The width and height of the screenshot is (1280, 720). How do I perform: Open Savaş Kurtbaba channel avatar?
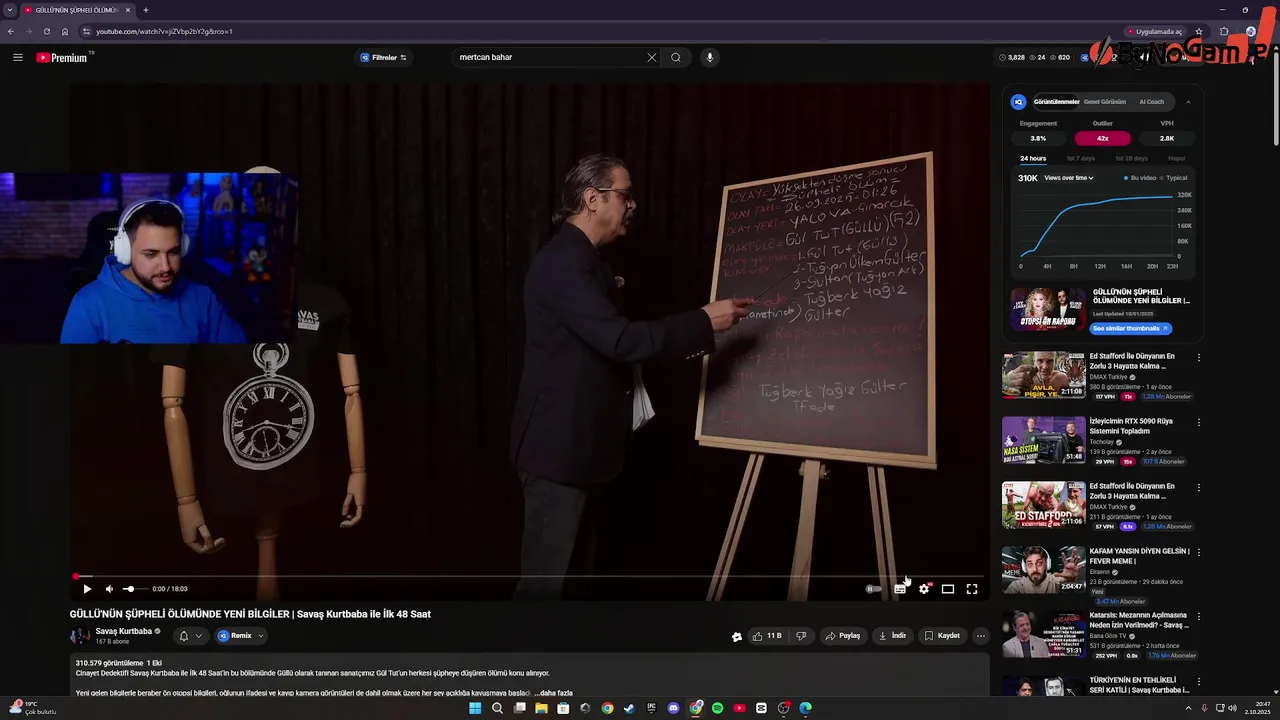click(79, 636)
